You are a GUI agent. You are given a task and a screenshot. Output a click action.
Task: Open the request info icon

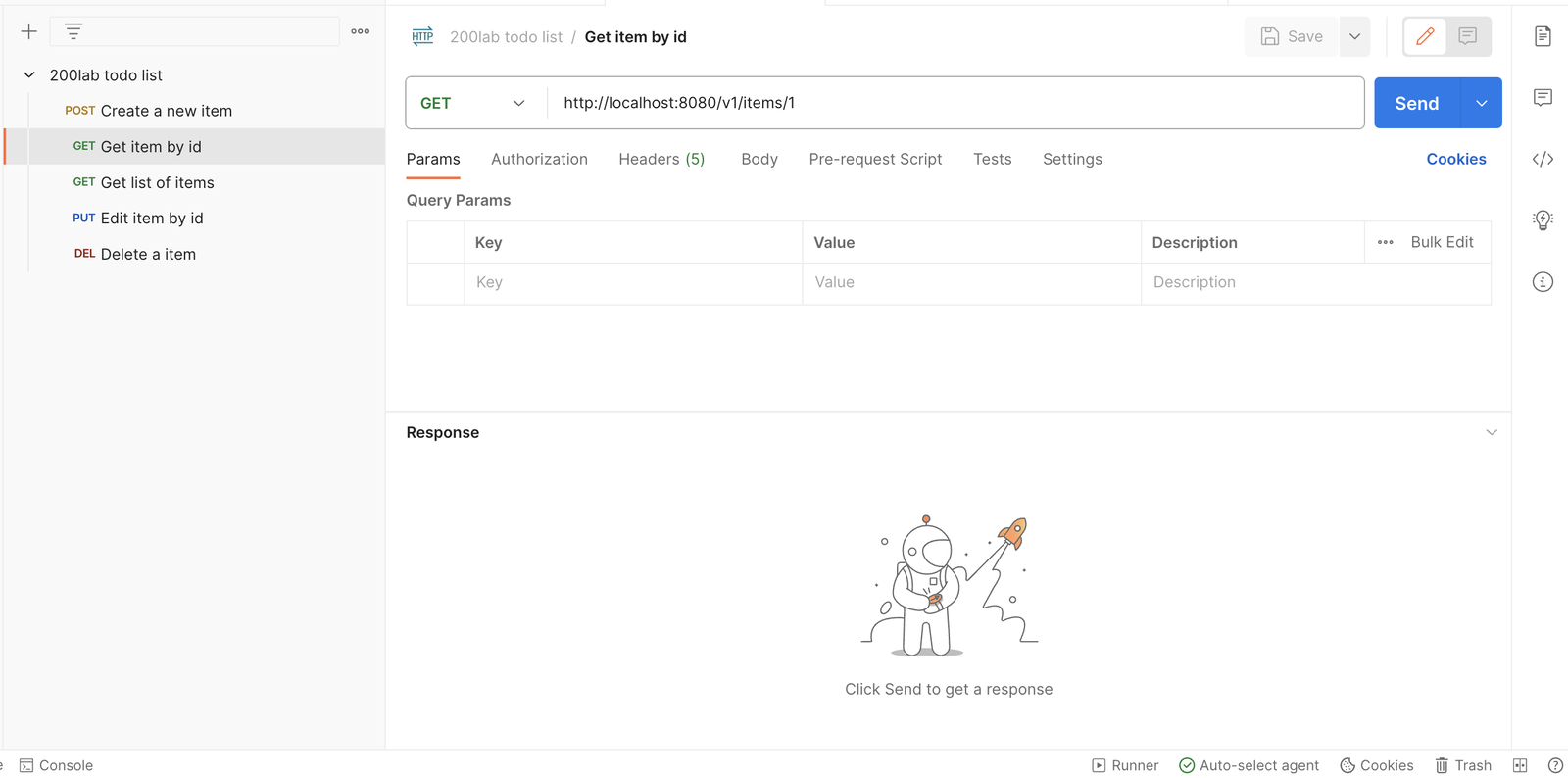1543,282
